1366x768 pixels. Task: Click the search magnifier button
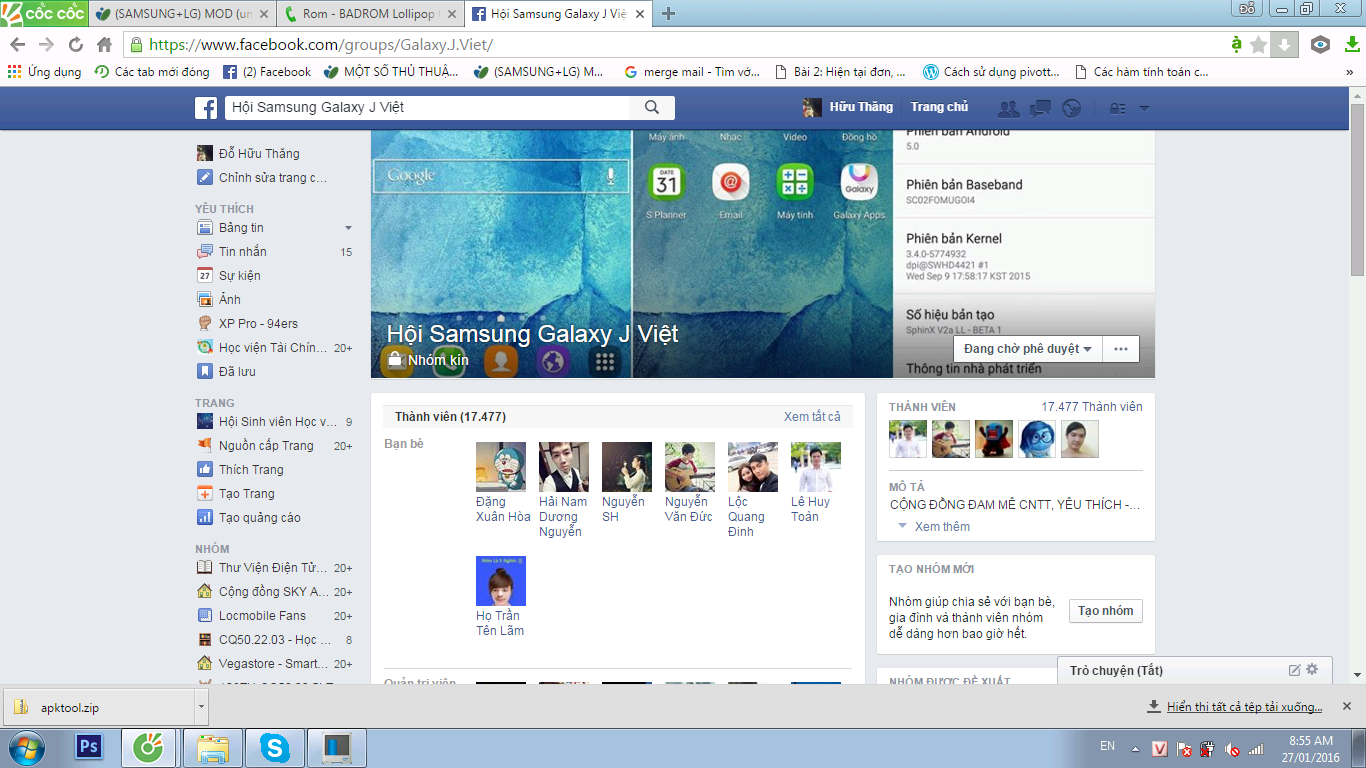pos(652,108)
